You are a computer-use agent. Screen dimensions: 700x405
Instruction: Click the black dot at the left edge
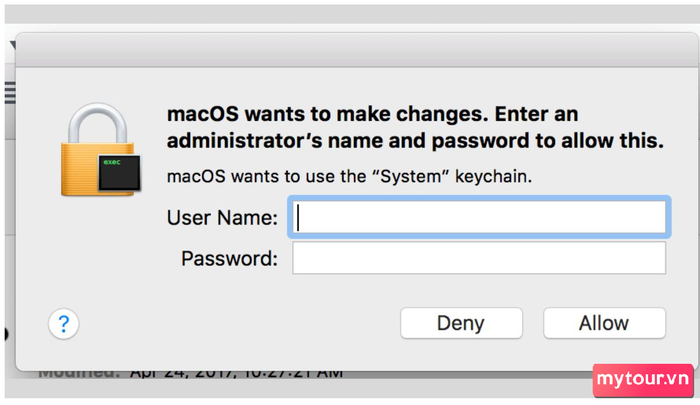click(6, 334)
